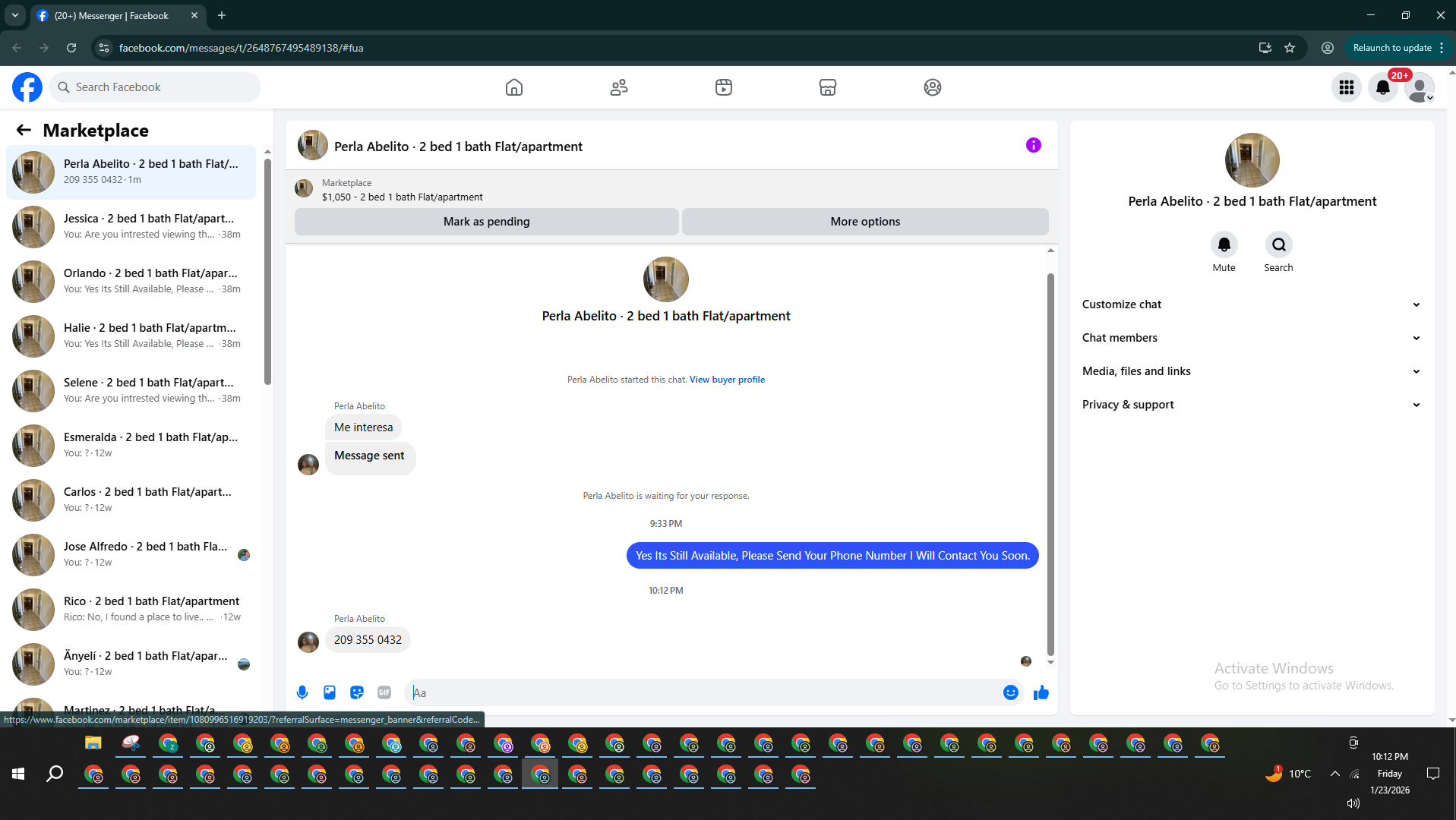Click the back arrow beside Marketplace
The height and width of the screenshot is (820, 1456).
(x=24, y=130)
